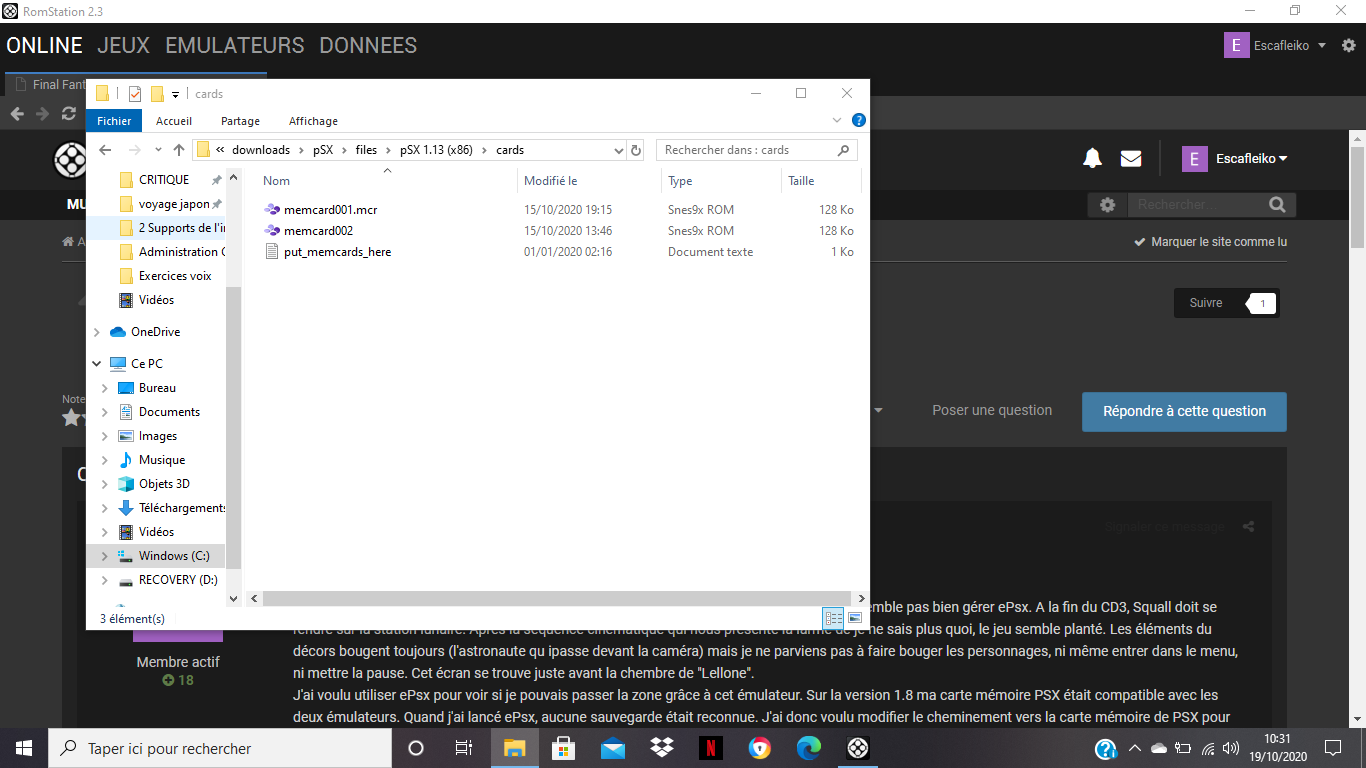Click the Taper ici pour rechercher box

[x=220, y=748]
